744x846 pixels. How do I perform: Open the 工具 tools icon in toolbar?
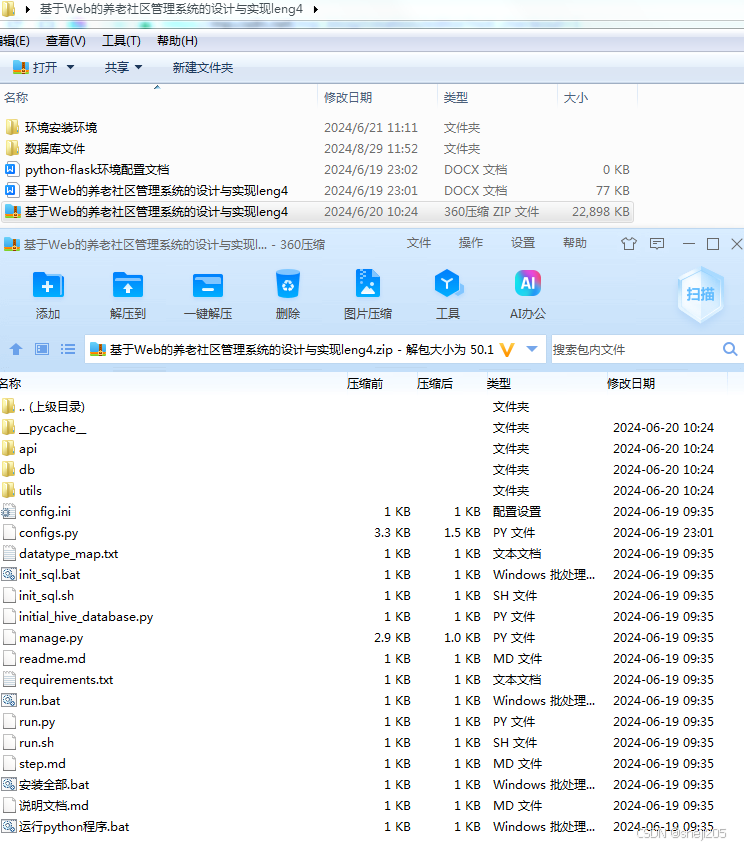point(448,284)
